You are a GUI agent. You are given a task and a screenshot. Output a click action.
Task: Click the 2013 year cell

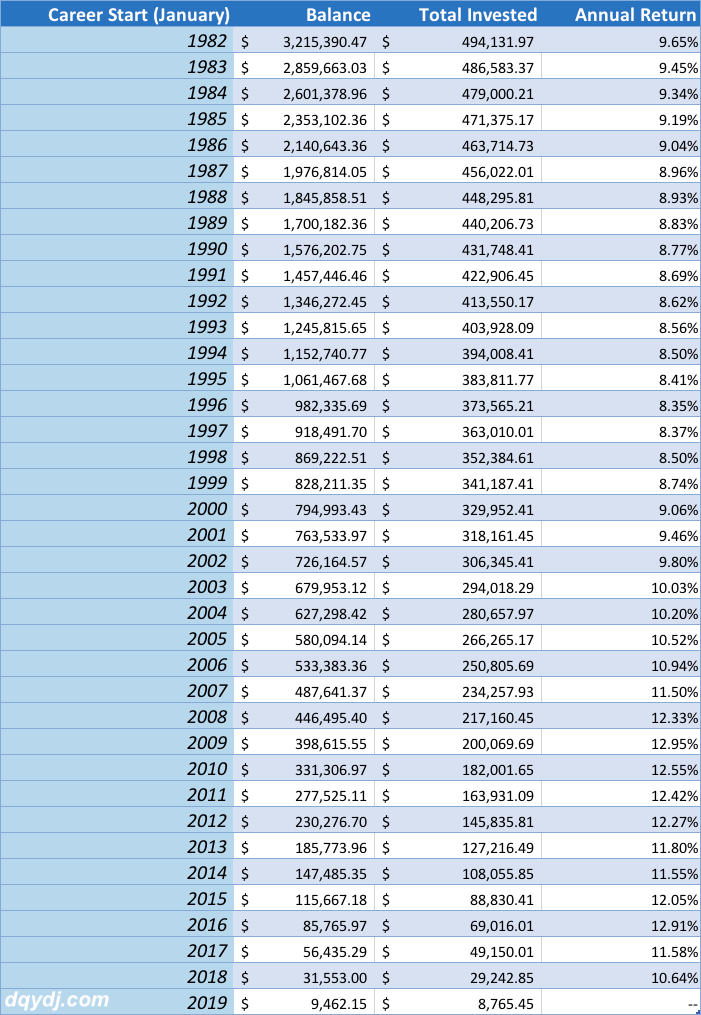[117, 847]
